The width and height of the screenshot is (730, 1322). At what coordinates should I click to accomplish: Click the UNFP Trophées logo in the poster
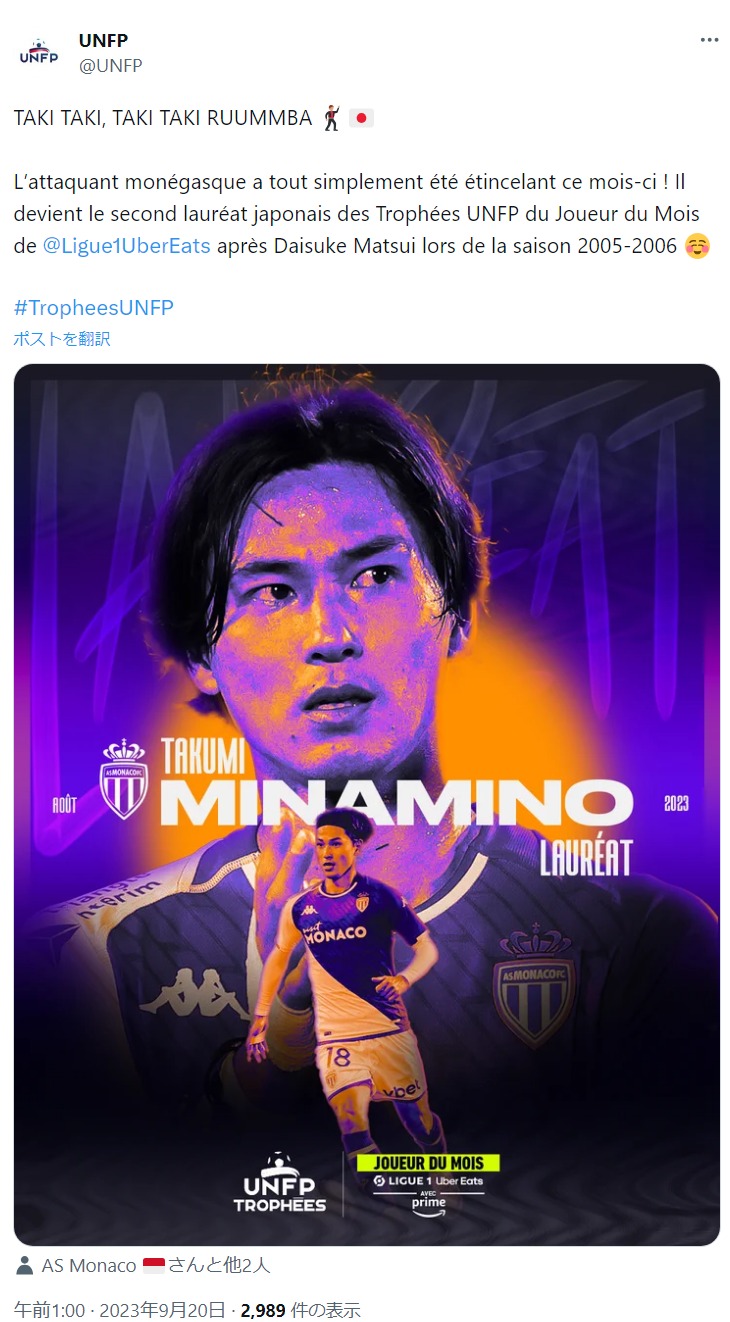[x=280, y=1183]
